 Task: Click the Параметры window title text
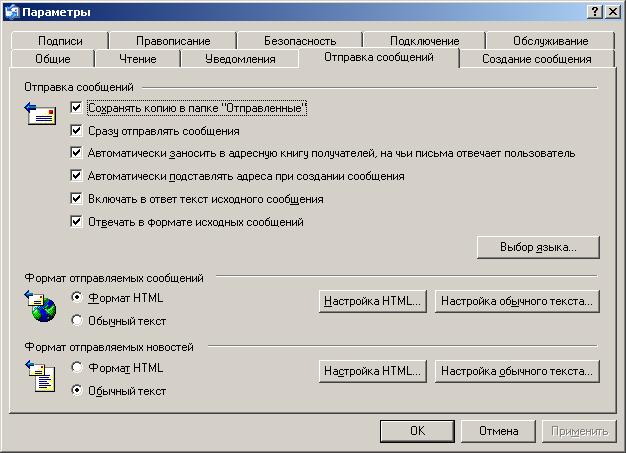pos(56,12)
